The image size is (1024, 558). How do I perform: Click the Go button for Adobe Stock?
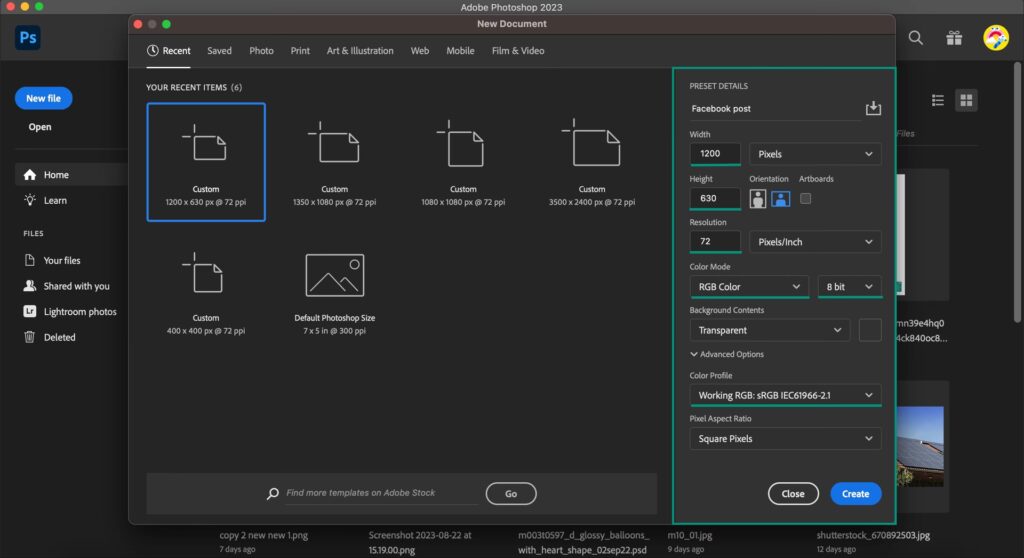tap(511, 494)
